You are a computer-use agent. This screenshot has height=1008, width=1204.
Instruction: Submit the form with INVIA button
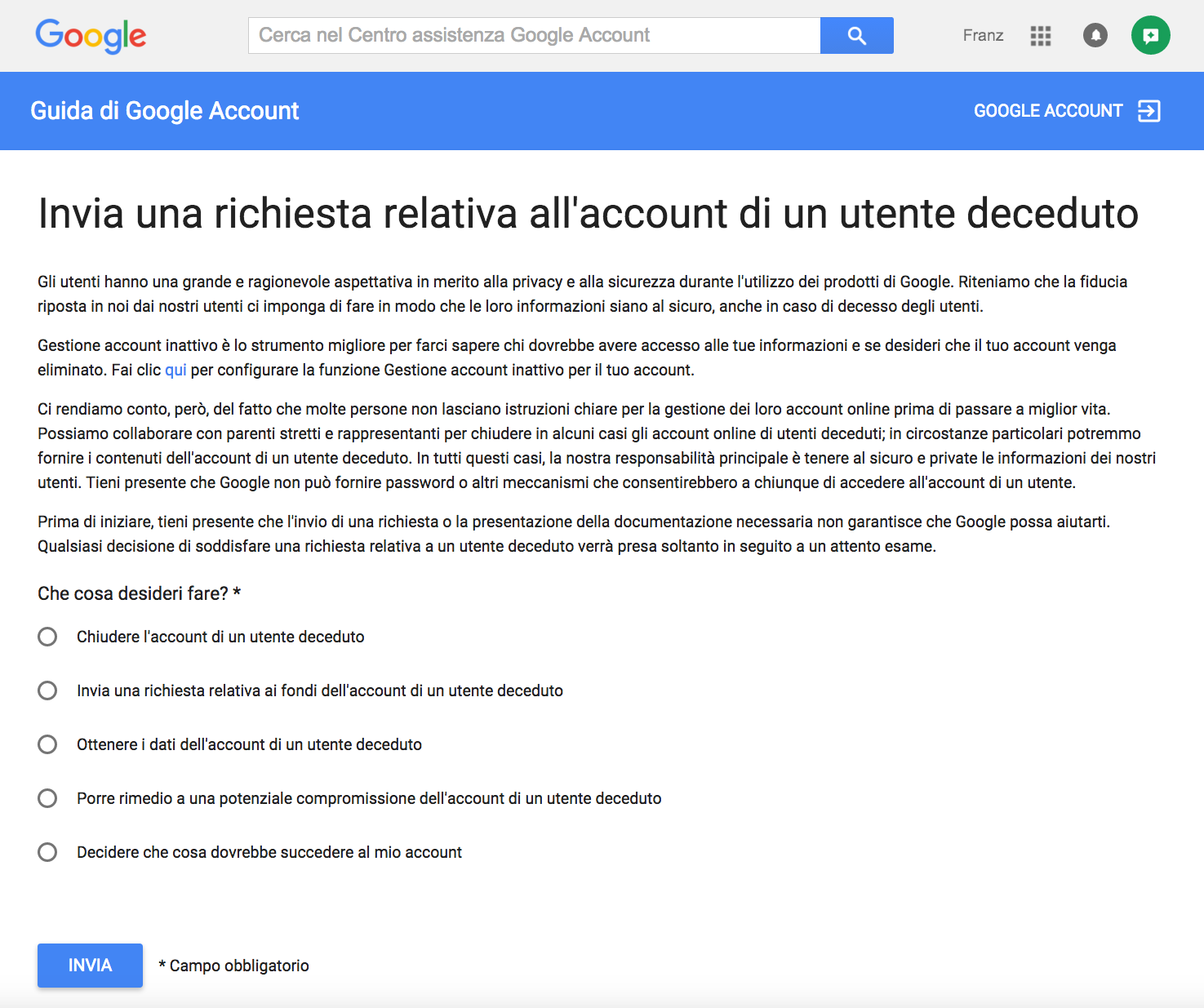pyautogui.click(x=90, y=966)
